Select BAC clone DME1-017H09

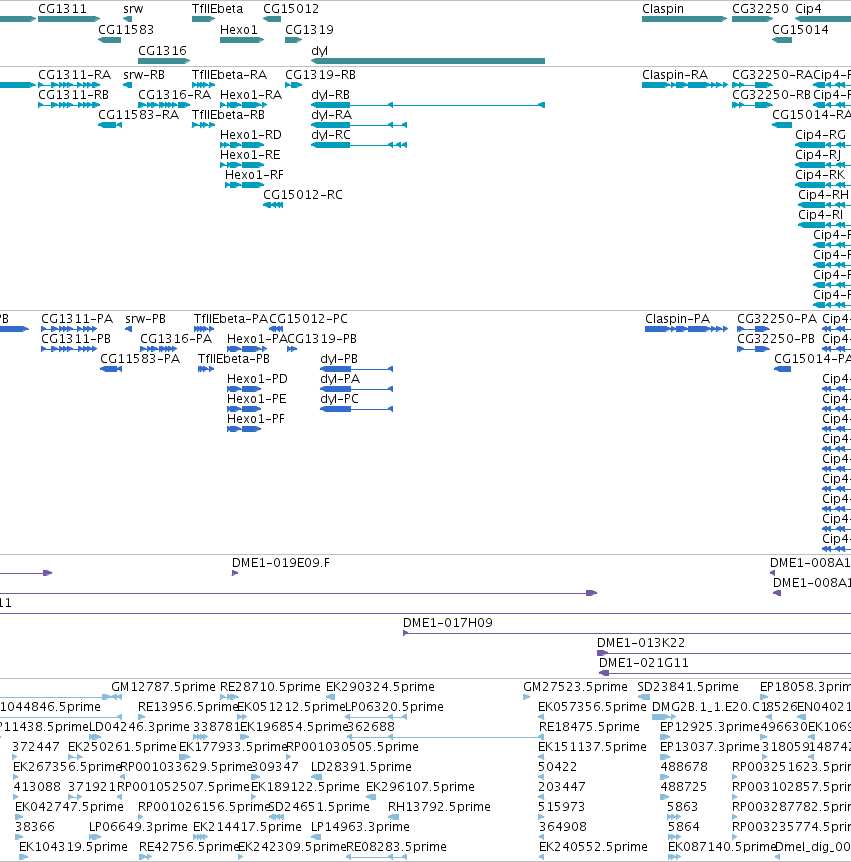pyautogui.click(x=447, y=623)
